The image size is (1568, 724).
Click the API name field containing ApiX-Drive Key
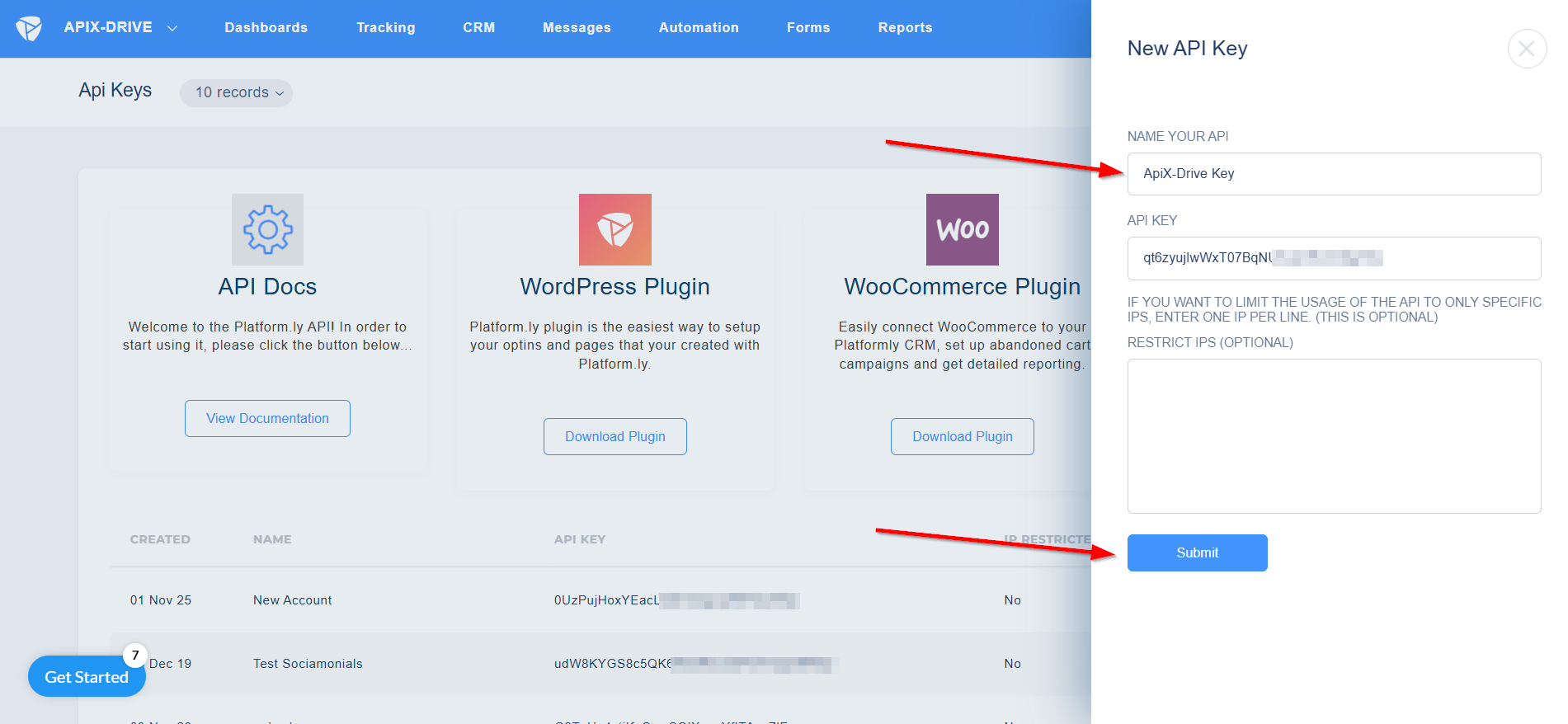[x=1334, y=173]
